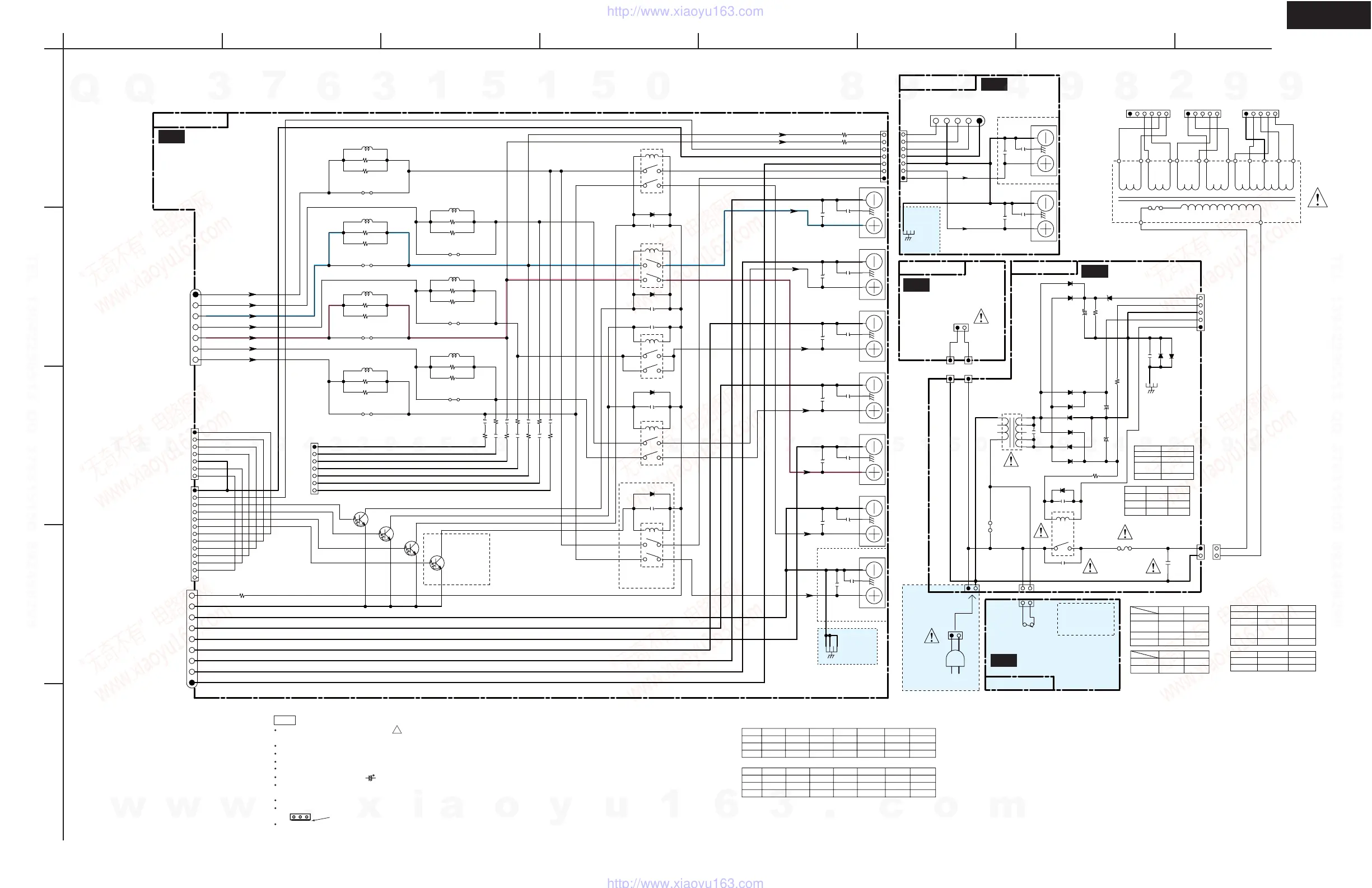Screen dimensions: 1372x888
Task: Open the xiaoyu163.com link below the schematic
Action: [685, 882]
